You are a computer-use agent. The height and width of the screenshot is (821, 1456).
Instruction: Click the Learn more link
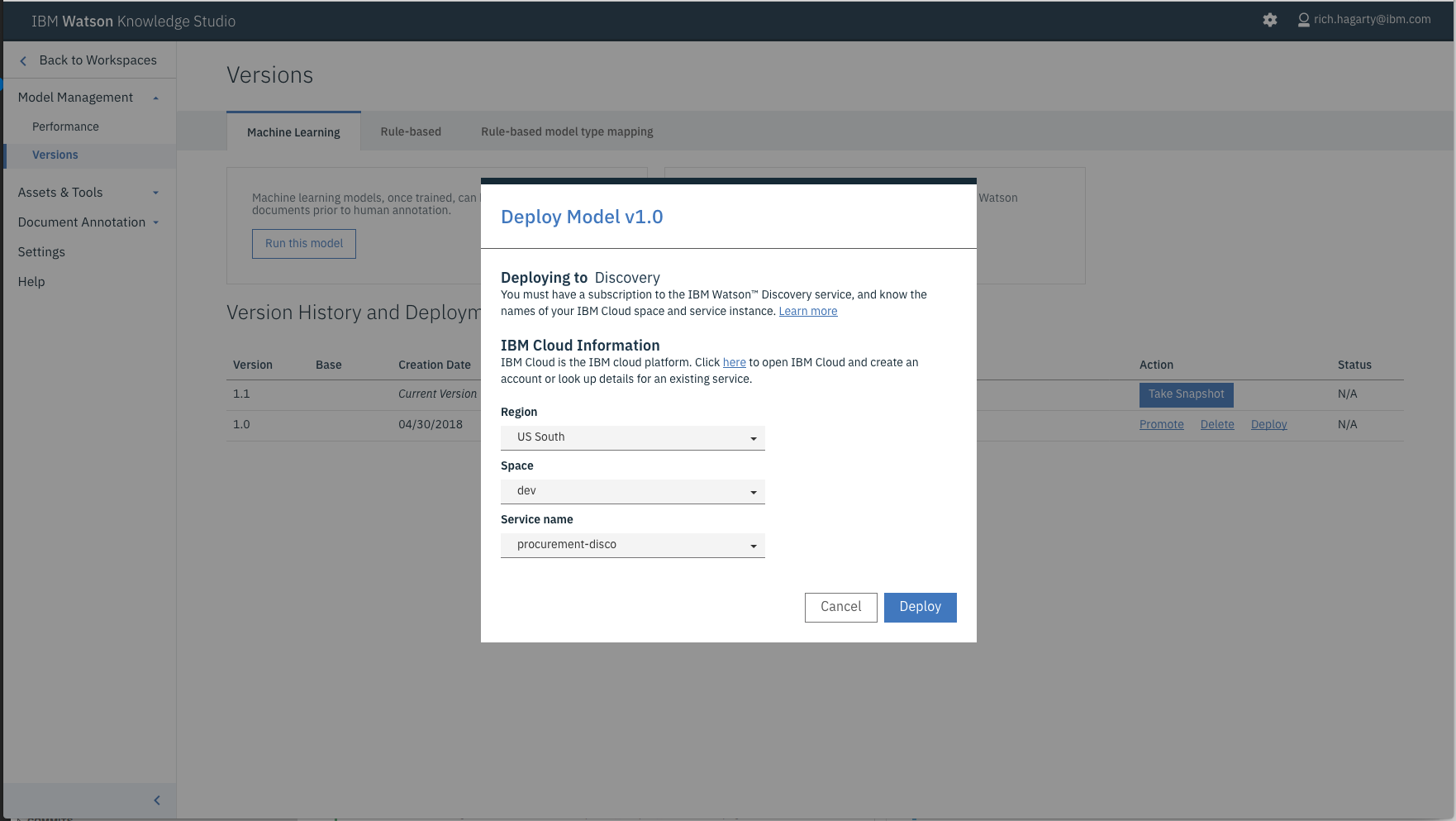(808, 311)
